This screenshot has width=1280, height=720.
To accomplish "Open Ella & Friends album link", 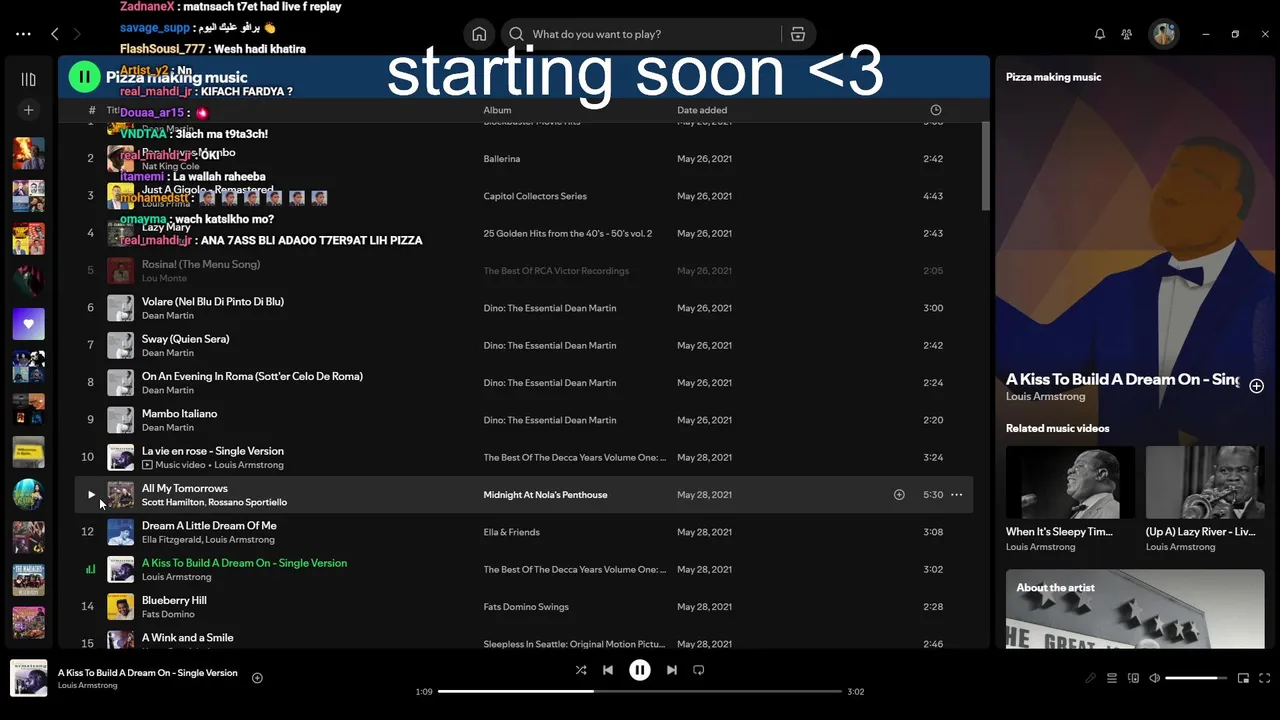I will 511,532.
